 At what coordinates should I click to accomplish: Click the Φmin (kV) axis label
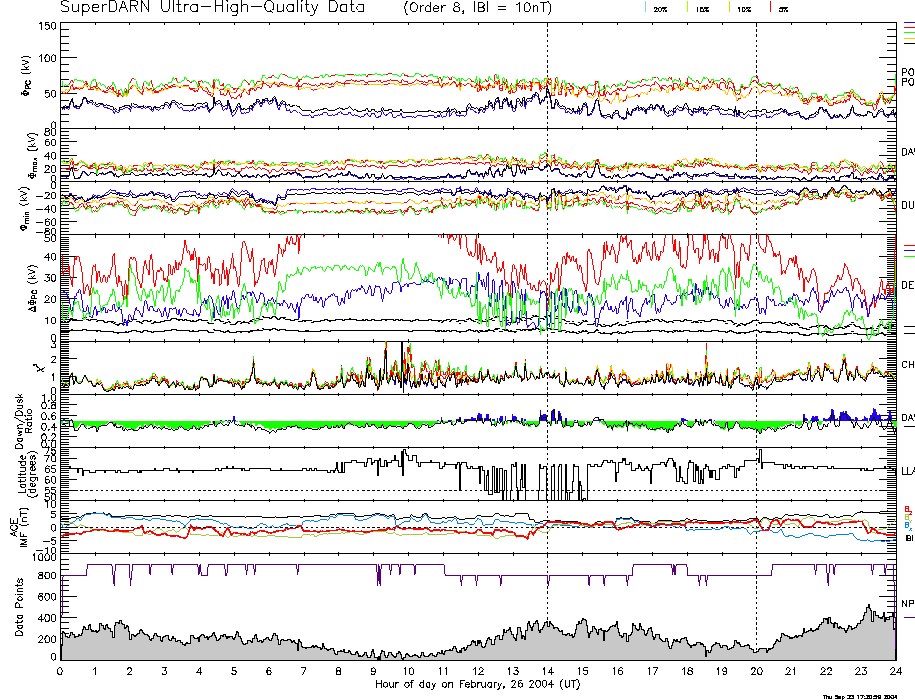coord(26,208)
